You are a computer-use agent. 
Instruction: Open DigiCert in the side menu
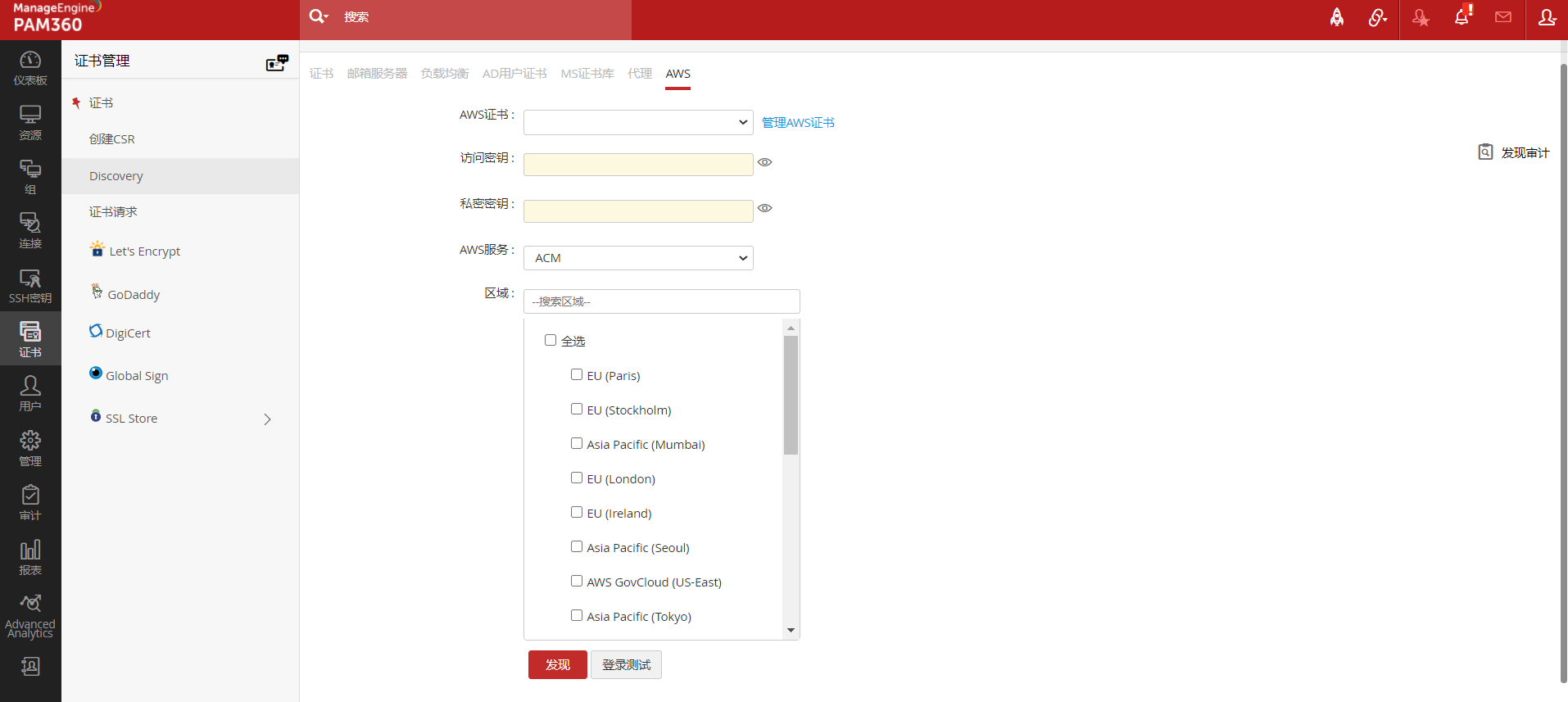point(120,333)
